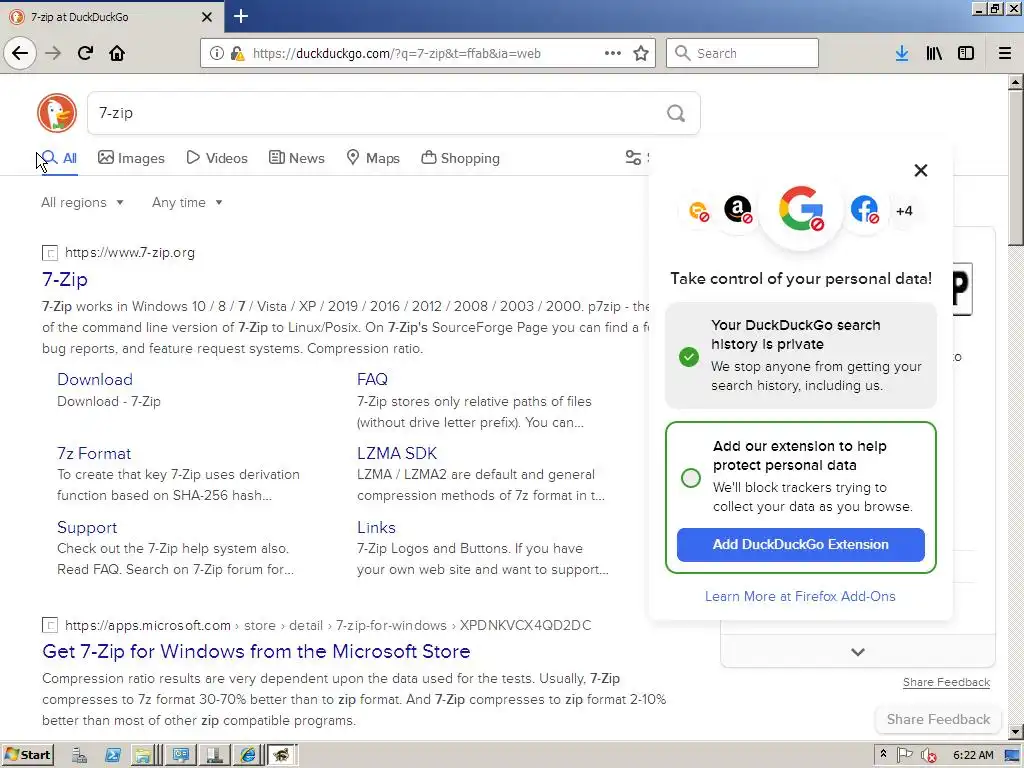Switch to the Maps tab
1024x768 pixels.
click(373, 158)
